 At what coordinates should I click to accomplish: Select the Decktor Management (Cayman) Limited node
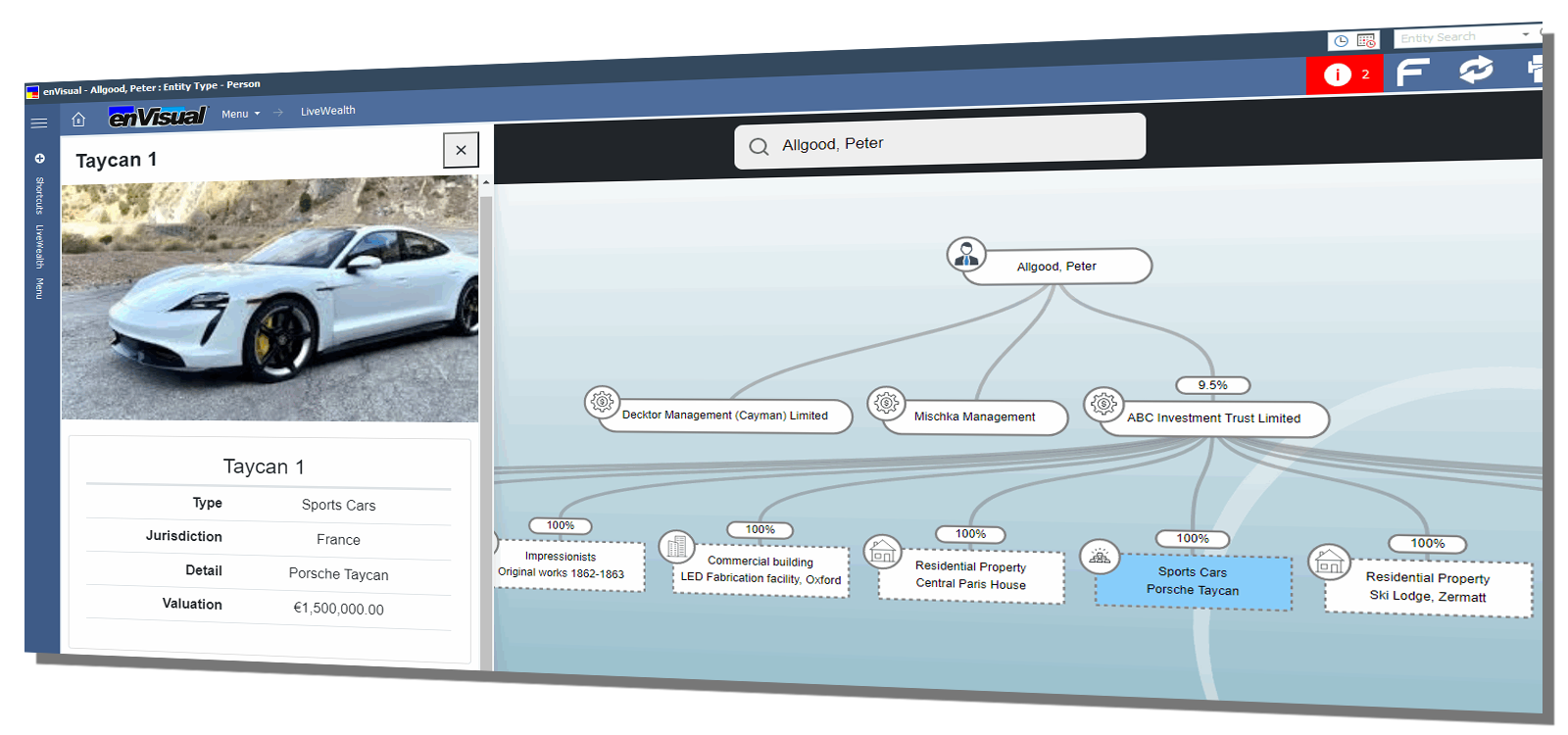click(726, 416)
